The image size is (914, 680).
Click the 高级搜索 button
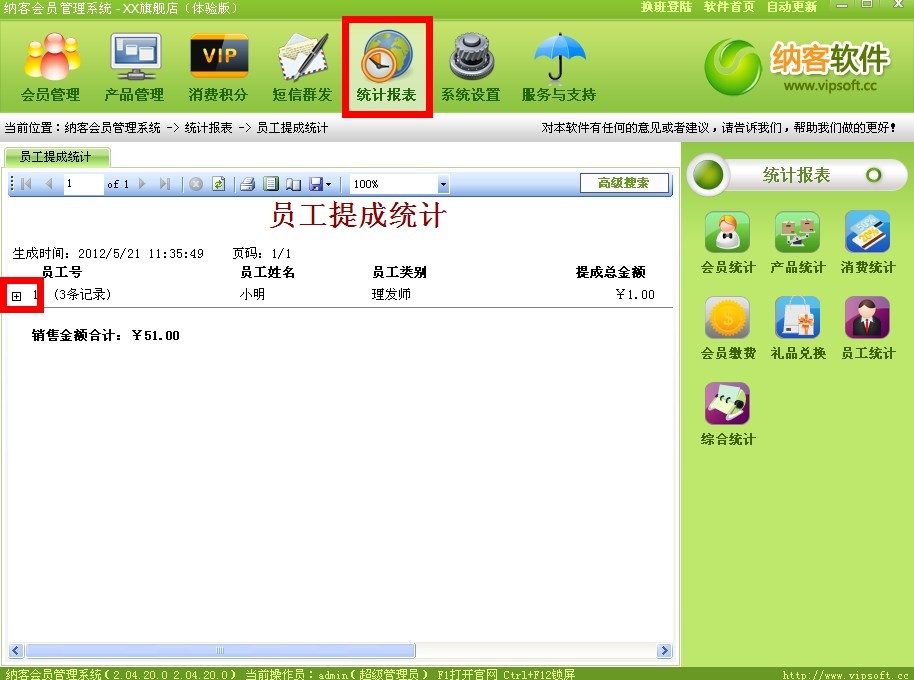click(x=624, y=183)
